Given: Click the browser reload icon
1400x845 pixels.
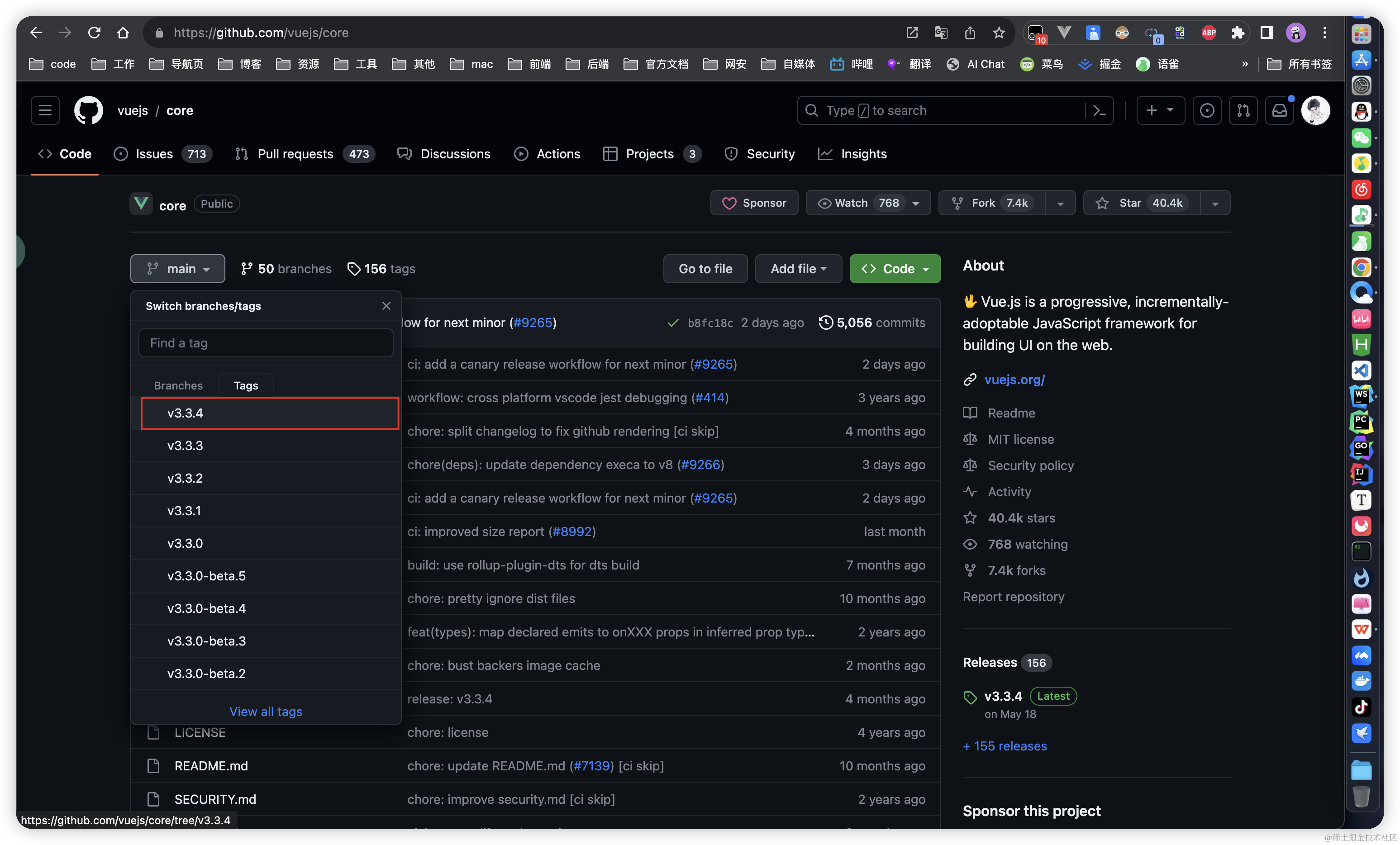Looking at the screenshot, I should pyautogui.click(x=94, y=33).
